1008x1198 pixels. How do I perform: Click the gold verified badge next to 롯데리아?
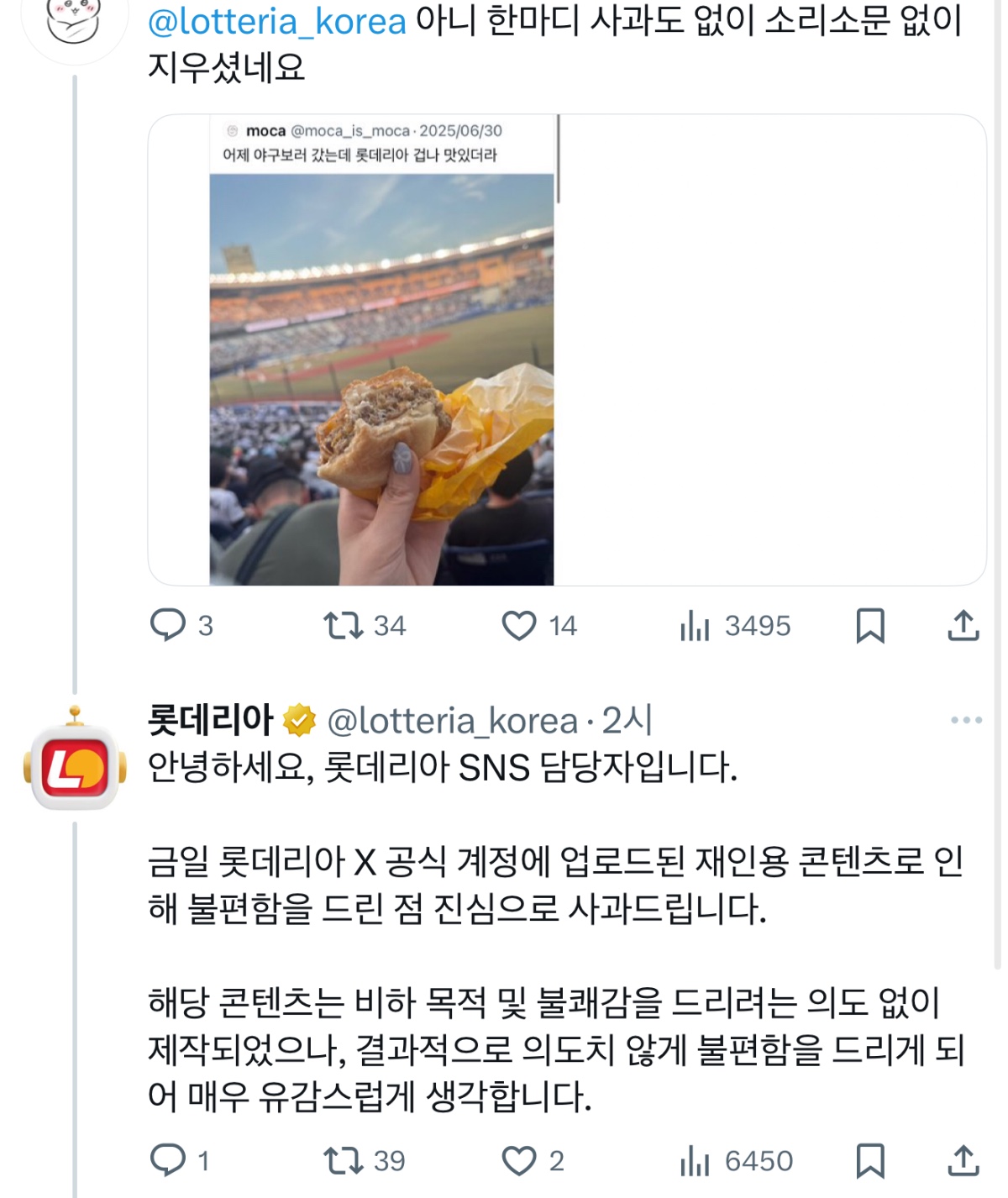coord(300,720)
